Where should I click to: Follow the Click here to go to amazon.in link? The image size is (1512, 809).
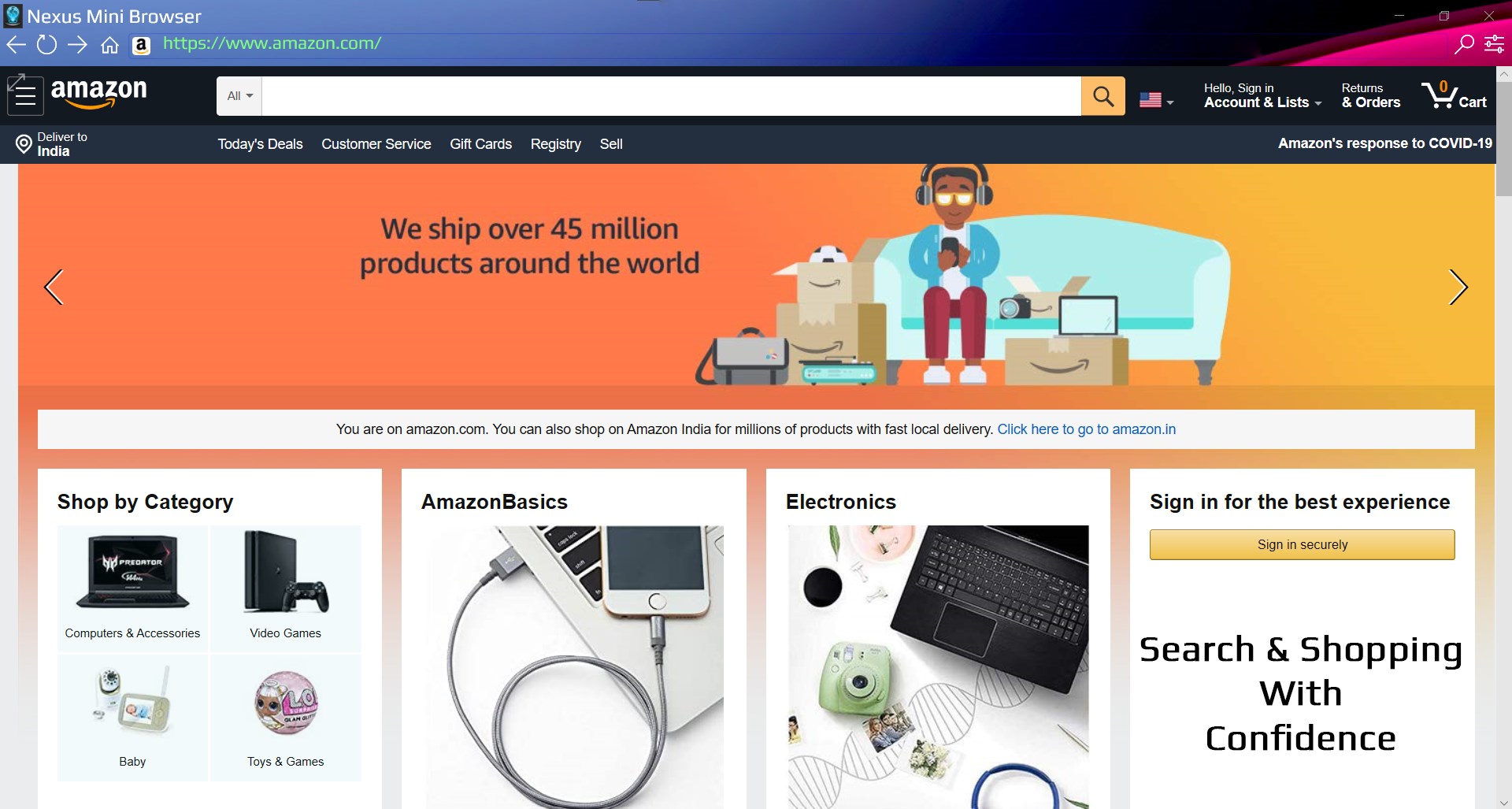click(x=1086, y=429)
